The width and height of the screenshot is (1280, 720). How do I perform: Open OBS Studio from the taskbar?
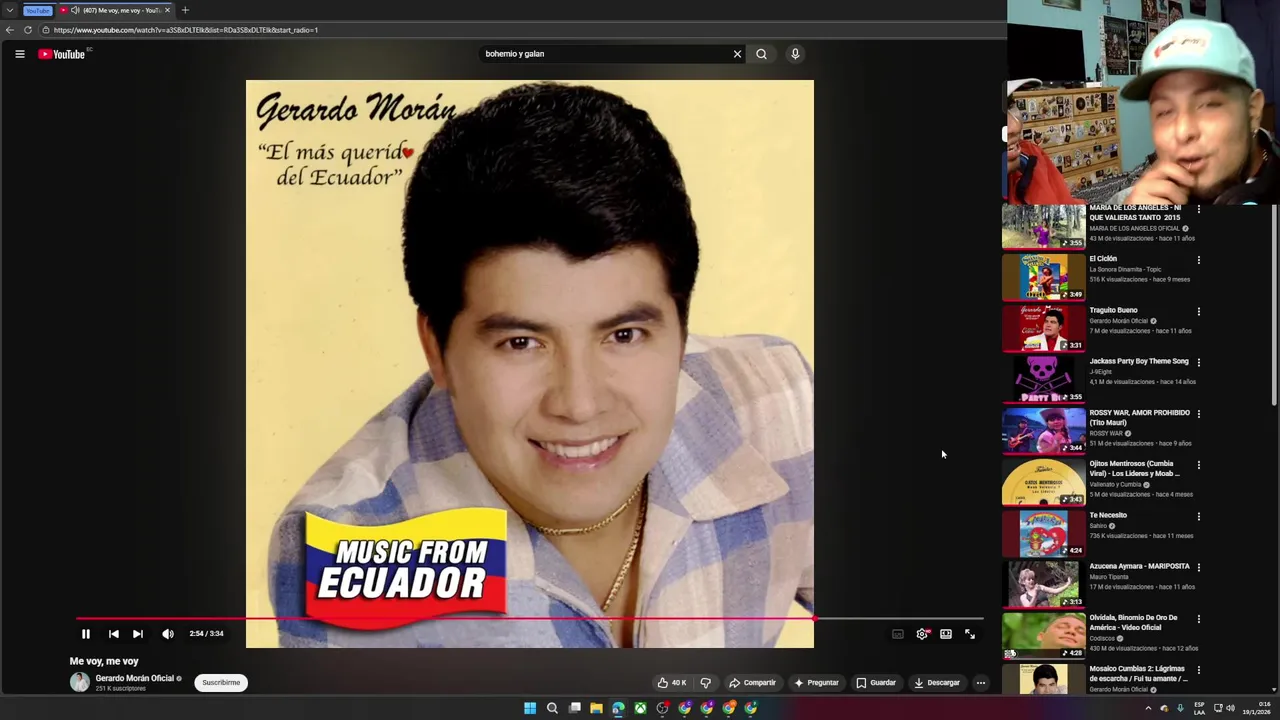tap(662, 708)
